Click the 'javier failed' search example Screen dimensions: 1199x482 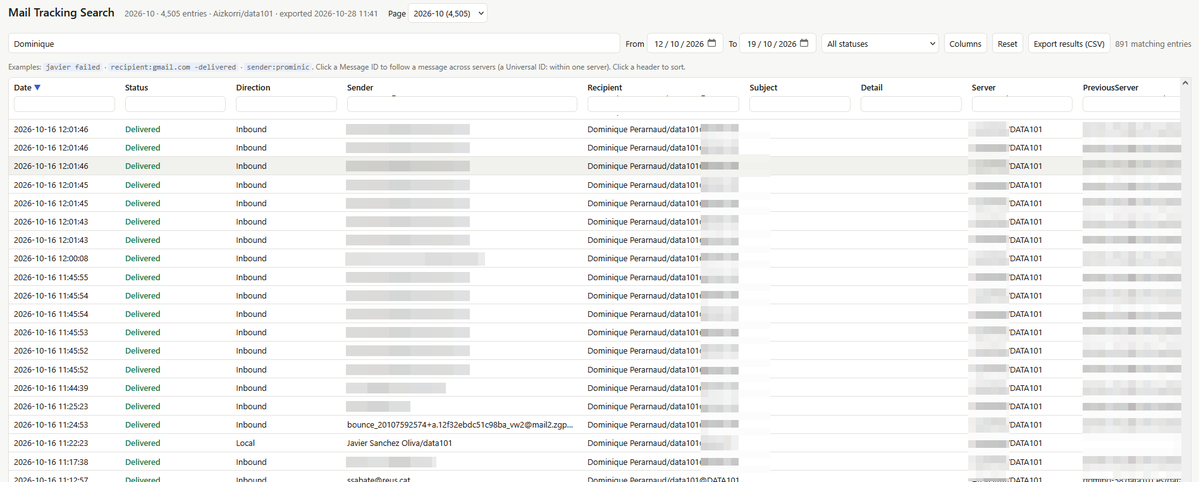coord(73,67)
